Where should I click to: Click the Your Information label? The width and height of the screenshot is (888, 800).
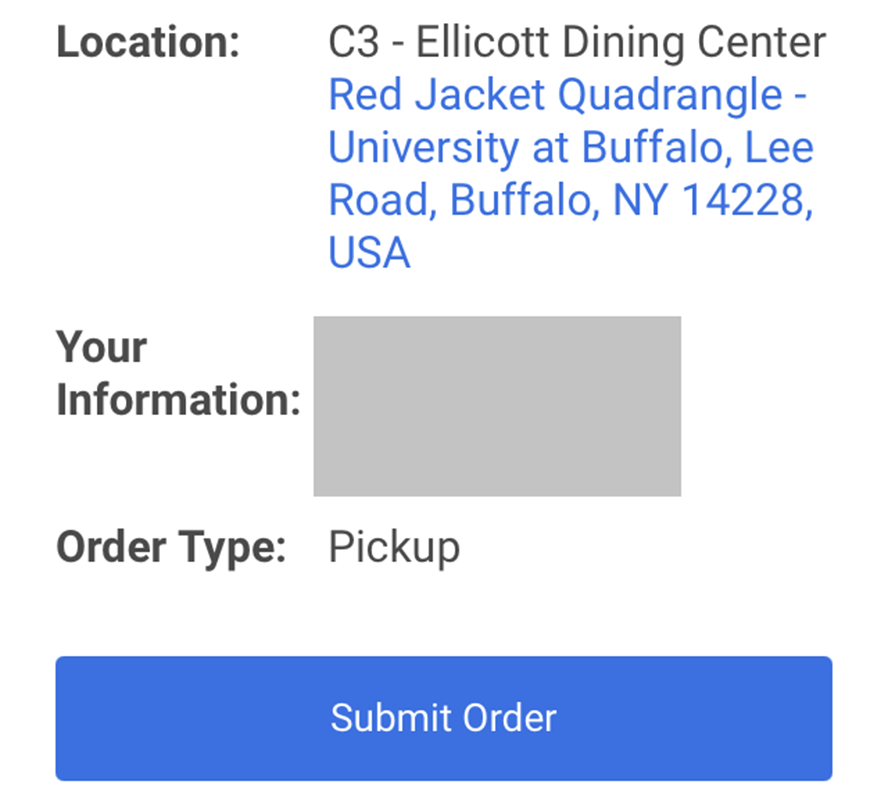(x=178, y=374)
